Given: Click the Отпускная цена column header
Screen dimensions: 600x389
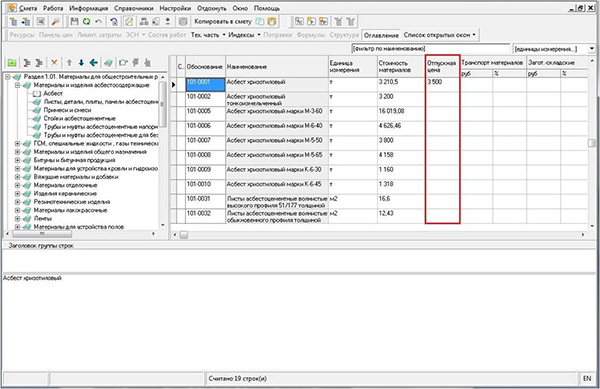Looking at the screenshot, I should [442, 67].
